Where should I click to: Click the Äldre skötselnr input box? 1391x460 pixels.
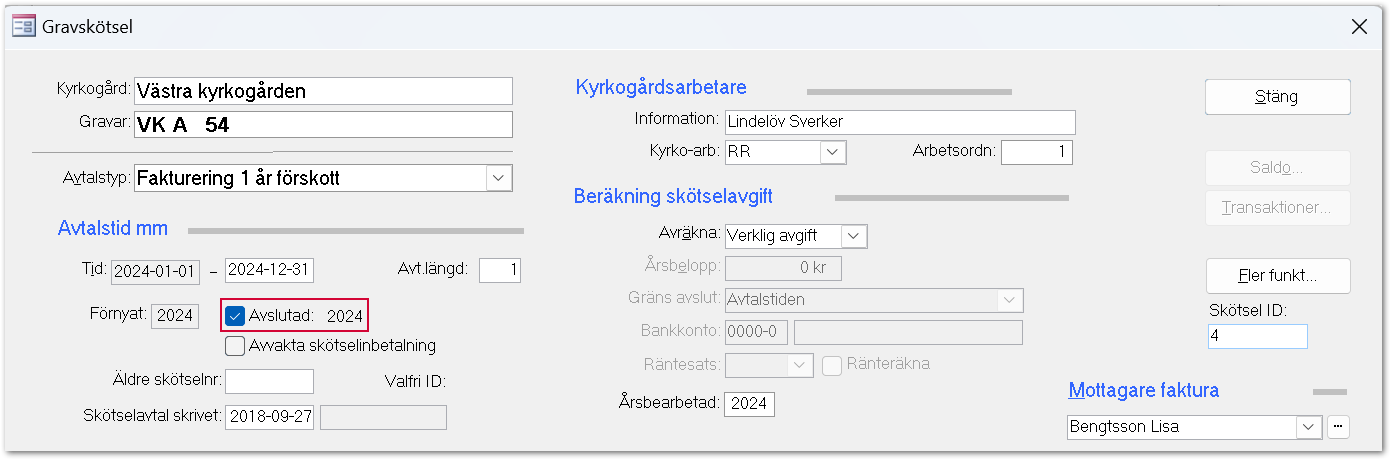click(269, 381)
